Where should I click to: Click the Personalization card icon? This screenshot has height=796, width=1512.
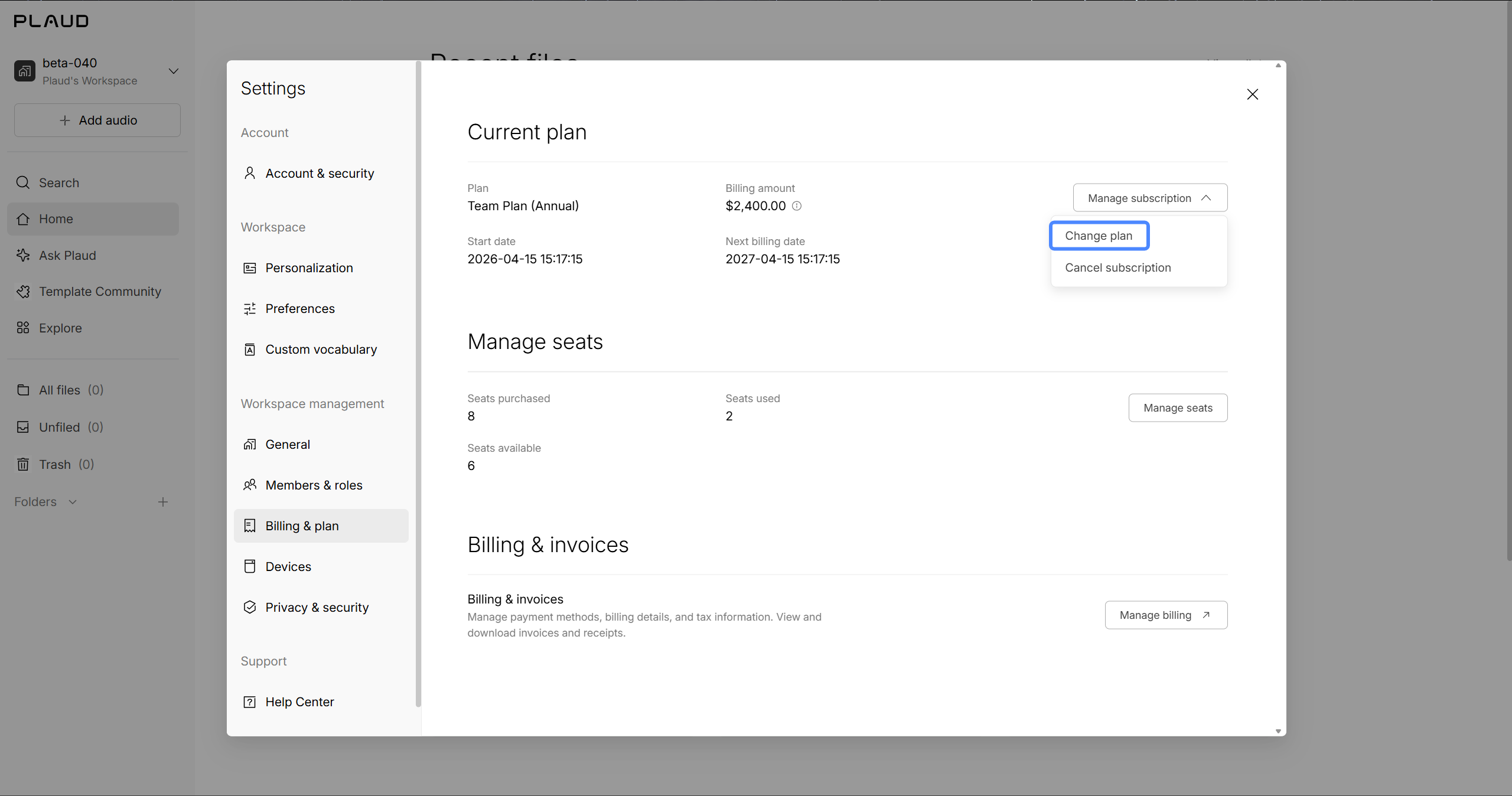tap(250, 268)
